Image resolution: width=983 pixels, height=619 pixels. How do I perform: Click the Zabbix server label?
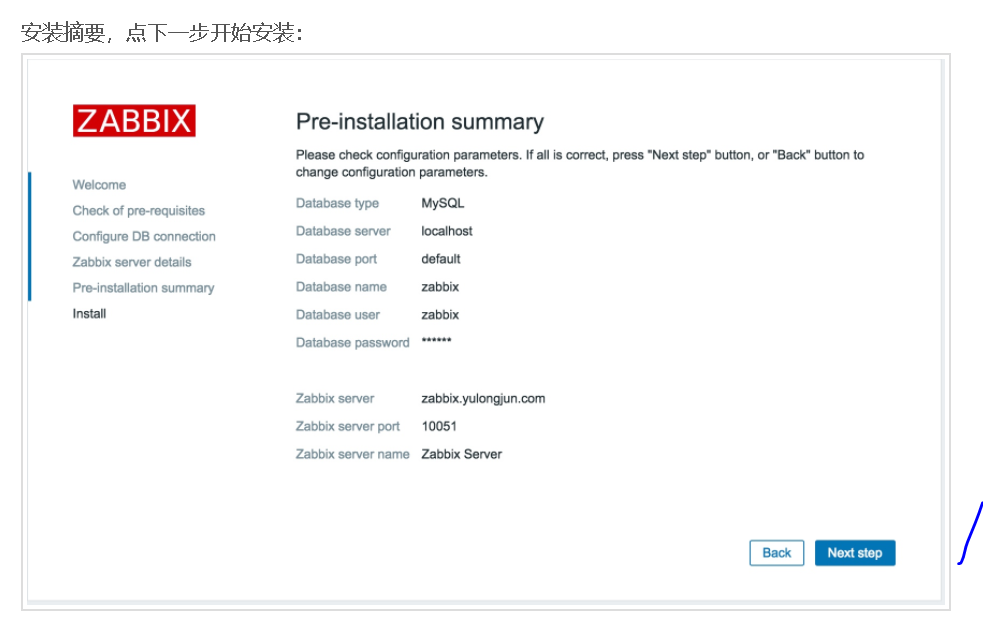pos(335,398)
